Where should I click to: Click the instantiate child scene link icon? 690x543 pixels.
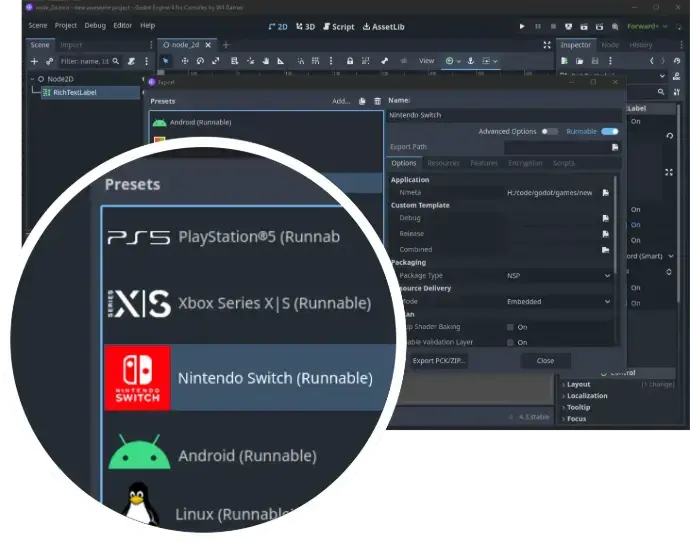49,61
